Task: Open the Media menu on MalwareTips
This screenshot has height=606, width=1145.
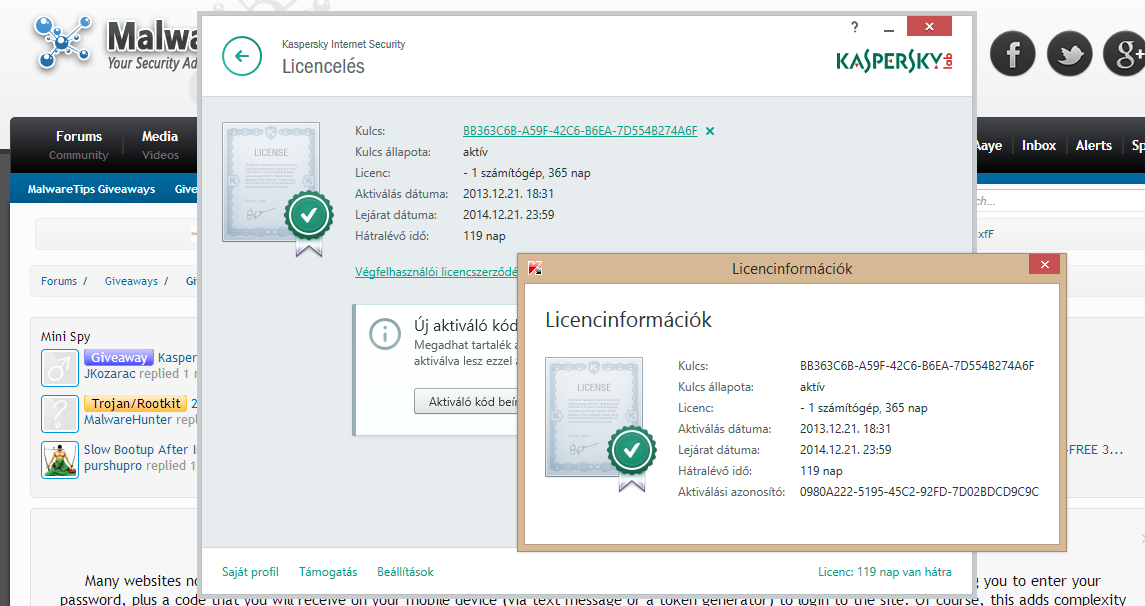Action: click(160, 145)
